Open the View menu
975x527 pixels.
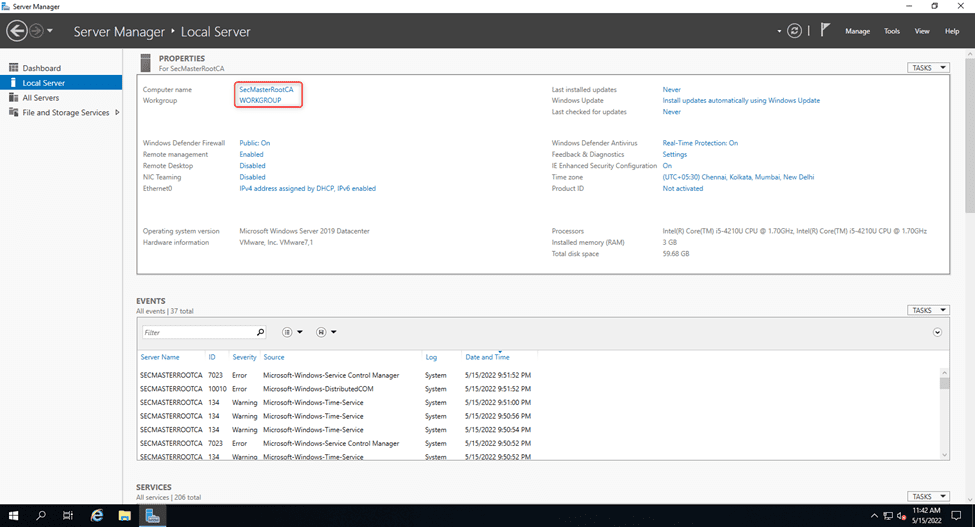click(922, 31)
